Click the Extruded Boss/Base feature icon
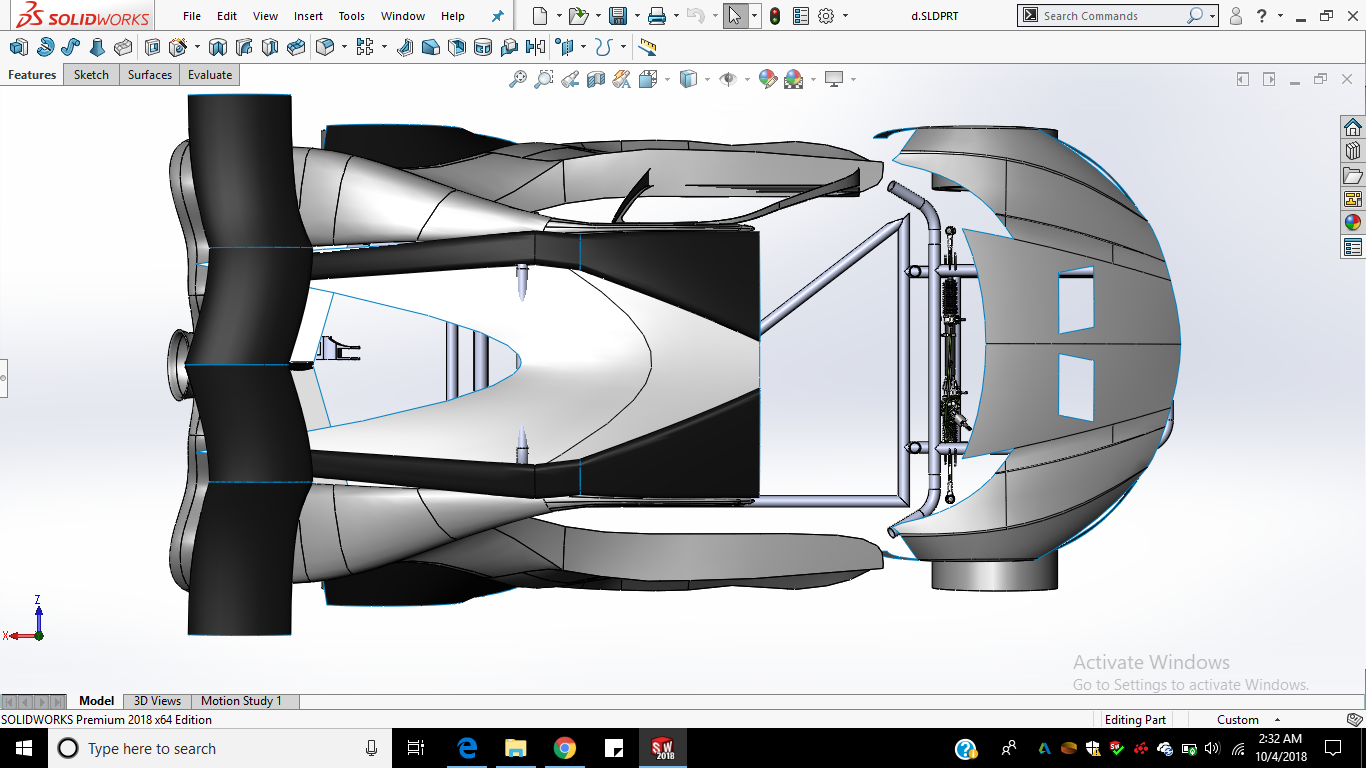The image size is (1366, 768). pyautogui.click(x=18, y=47)
